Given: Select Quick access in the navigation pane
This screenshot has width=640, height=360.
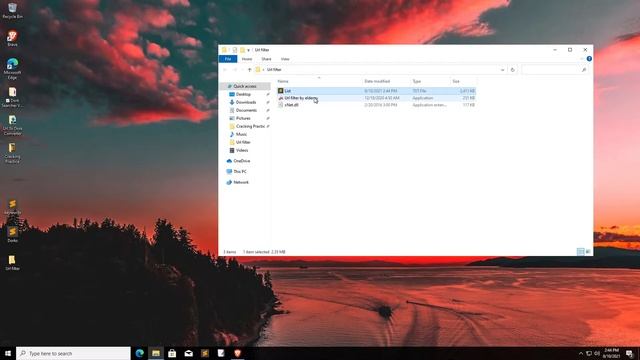Looking at the screenshot, I should point(245,86).
